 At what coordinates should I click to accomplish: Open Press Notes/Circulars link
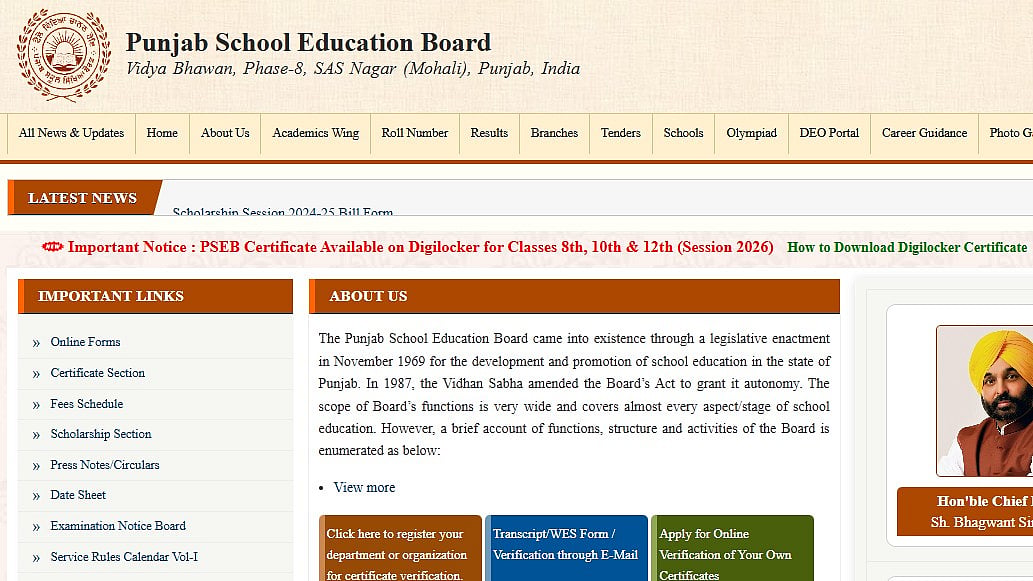coord(105,465)
